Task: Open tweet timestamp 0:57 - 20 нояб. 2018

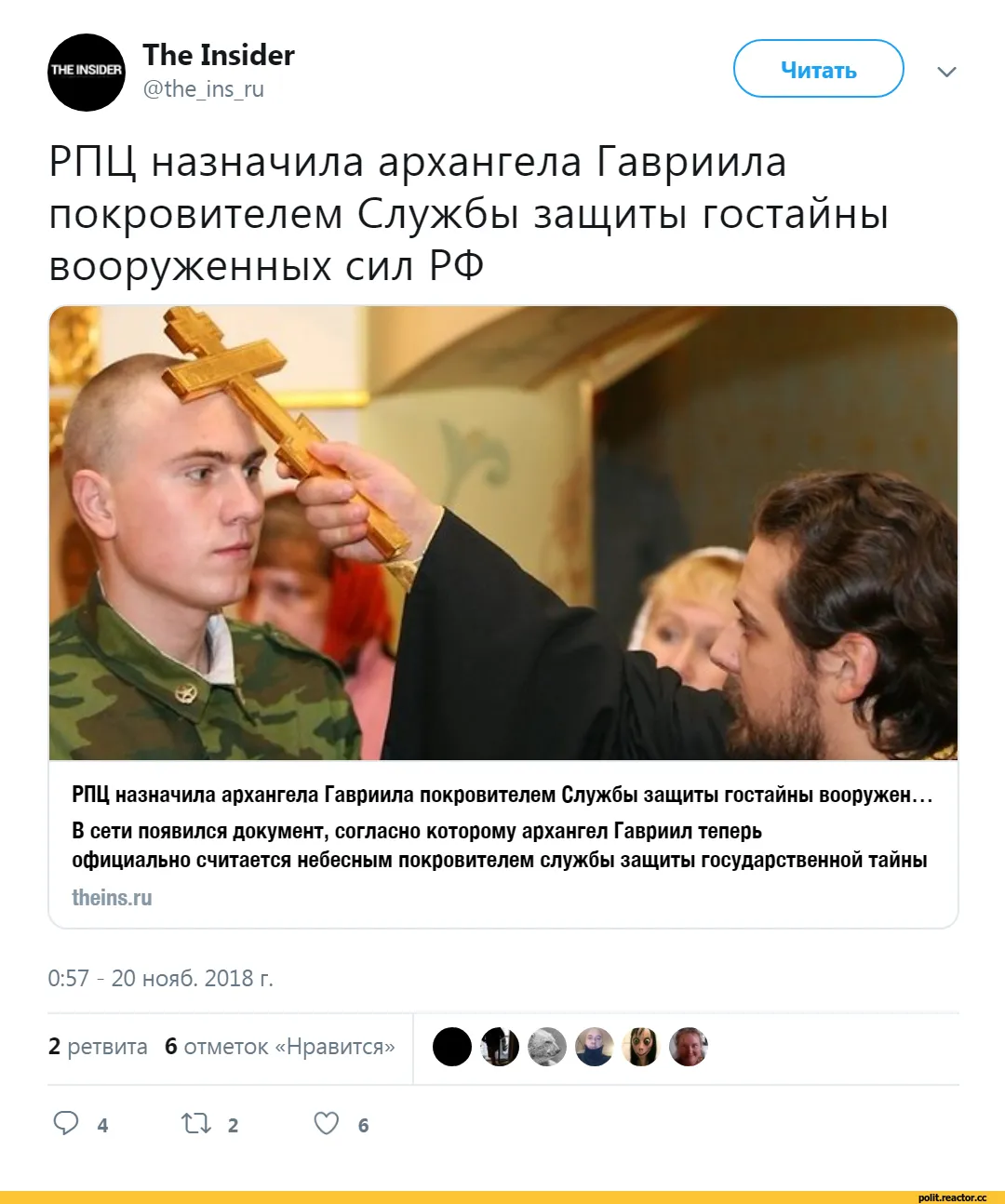Action: [160, 978]
